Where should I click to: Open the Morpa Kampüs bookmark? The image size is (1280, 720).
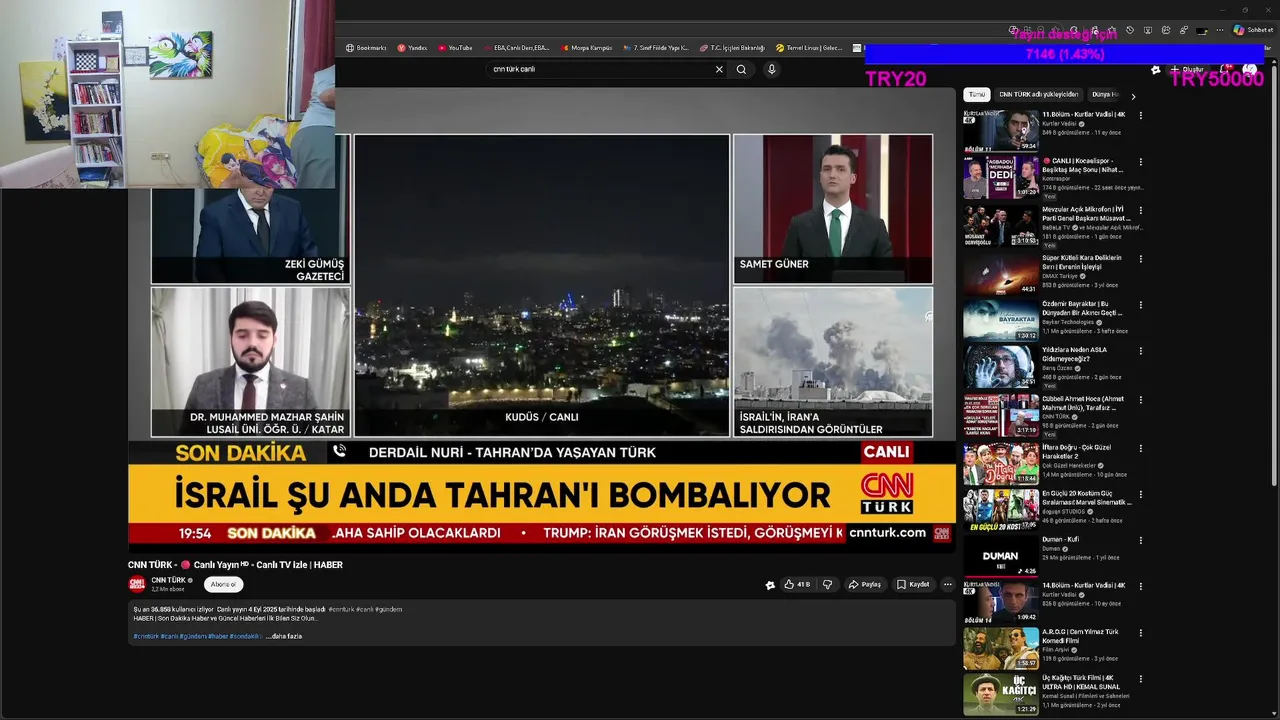[x=586, y=48]
